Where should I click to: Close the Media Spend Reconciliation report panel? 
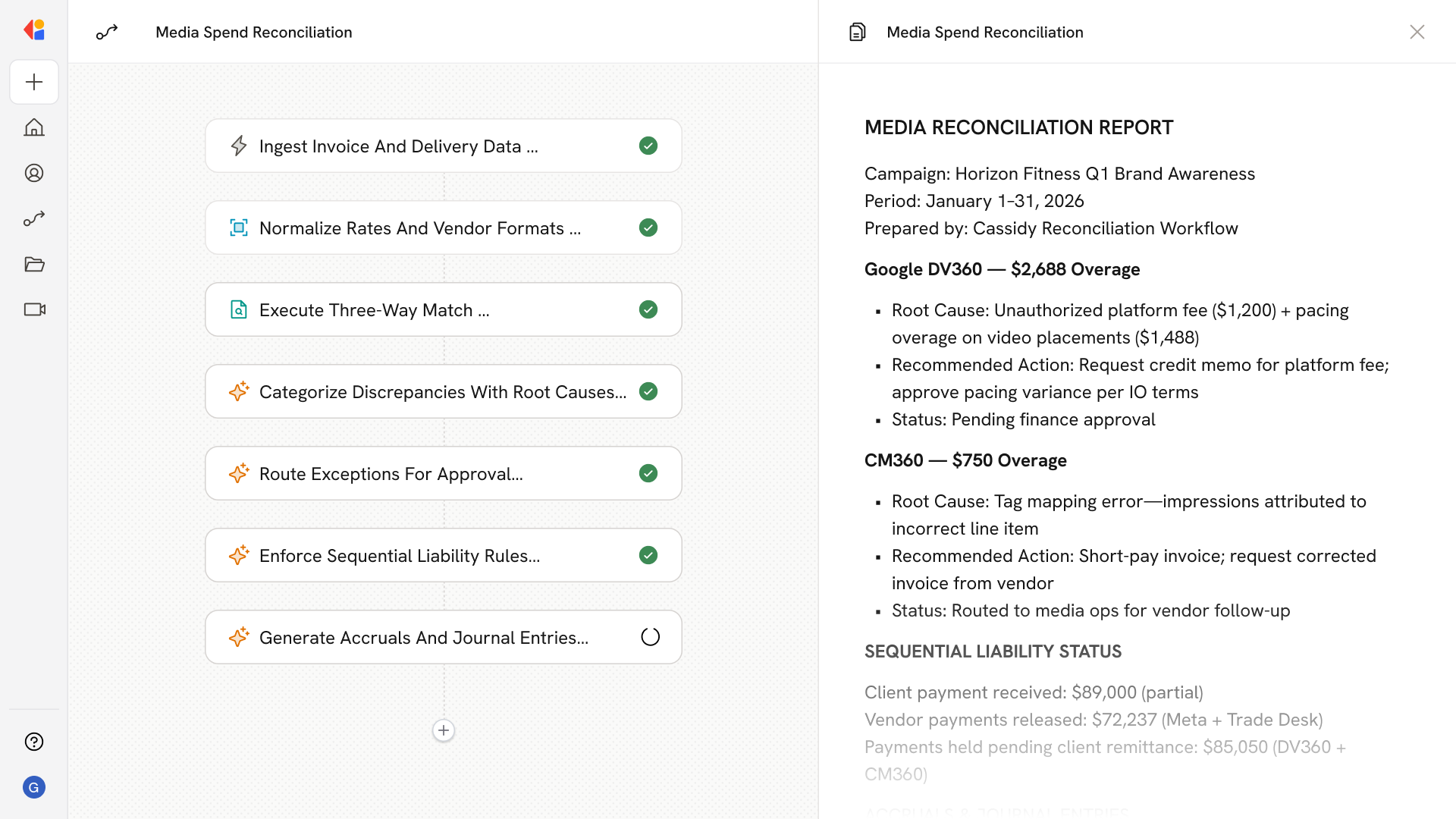tap(1417, 32)
